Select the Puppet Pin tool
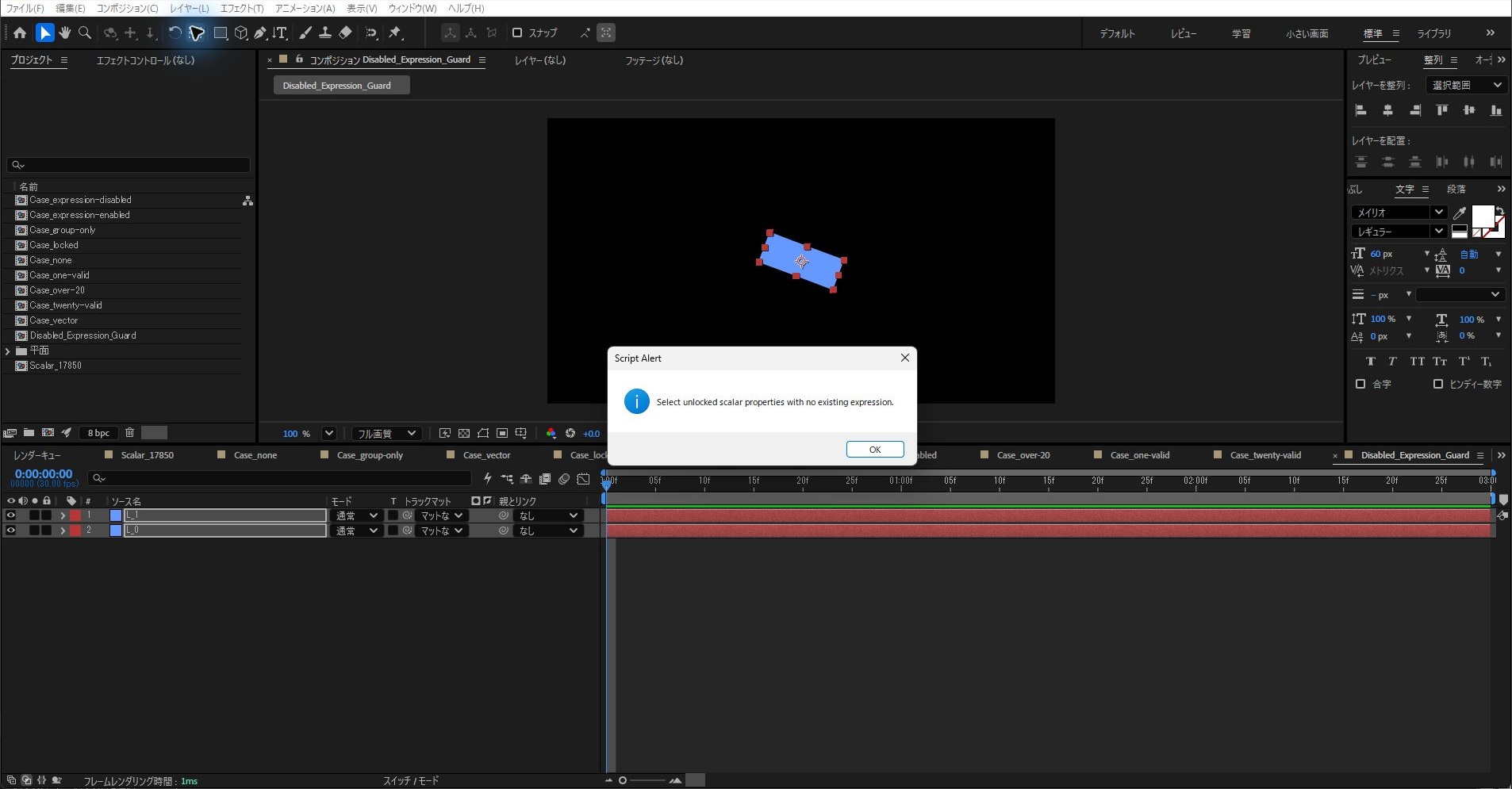 [x=395, y=33]
